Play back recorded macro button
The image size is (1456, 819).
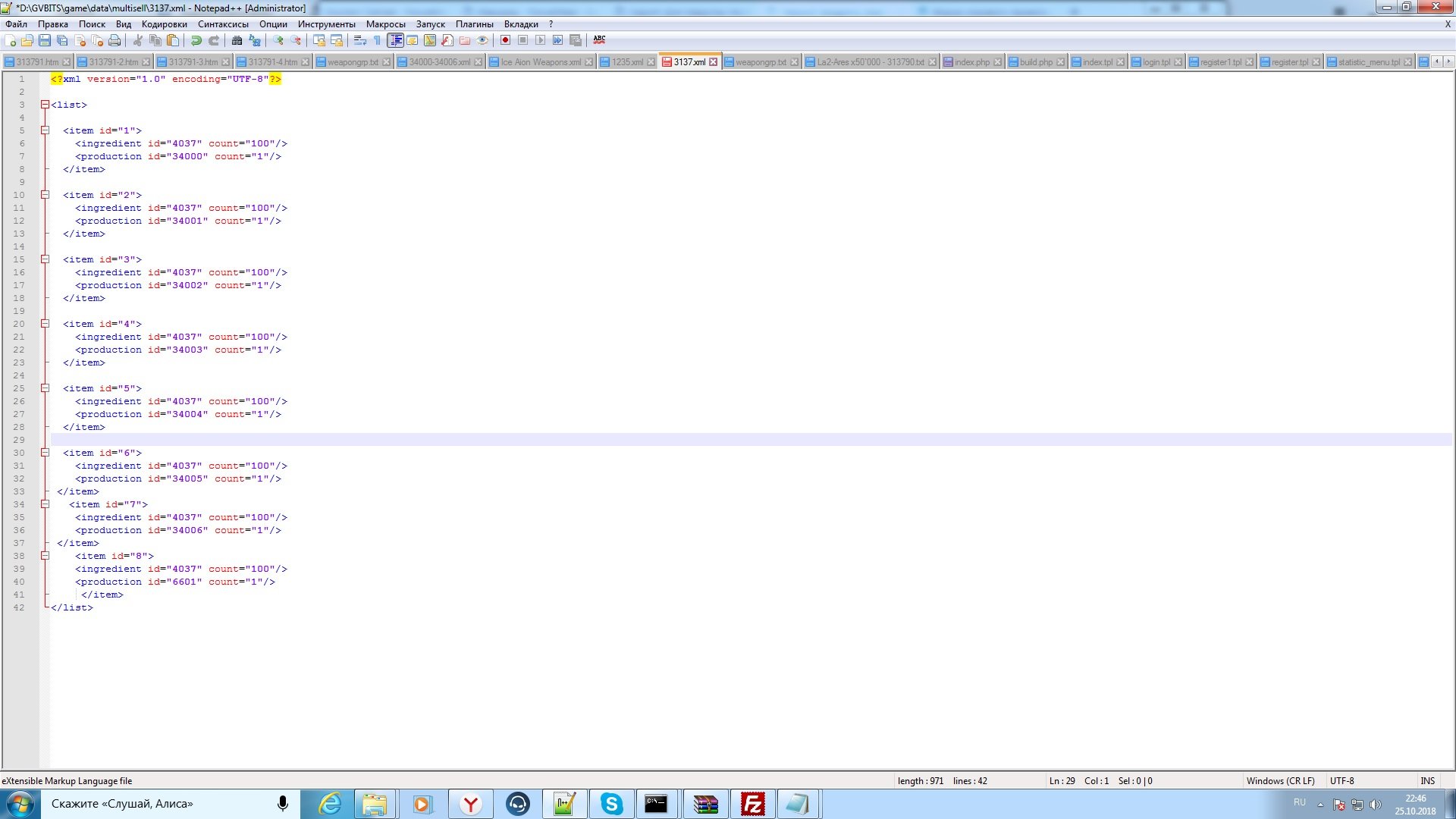click(x=540, y=40)
